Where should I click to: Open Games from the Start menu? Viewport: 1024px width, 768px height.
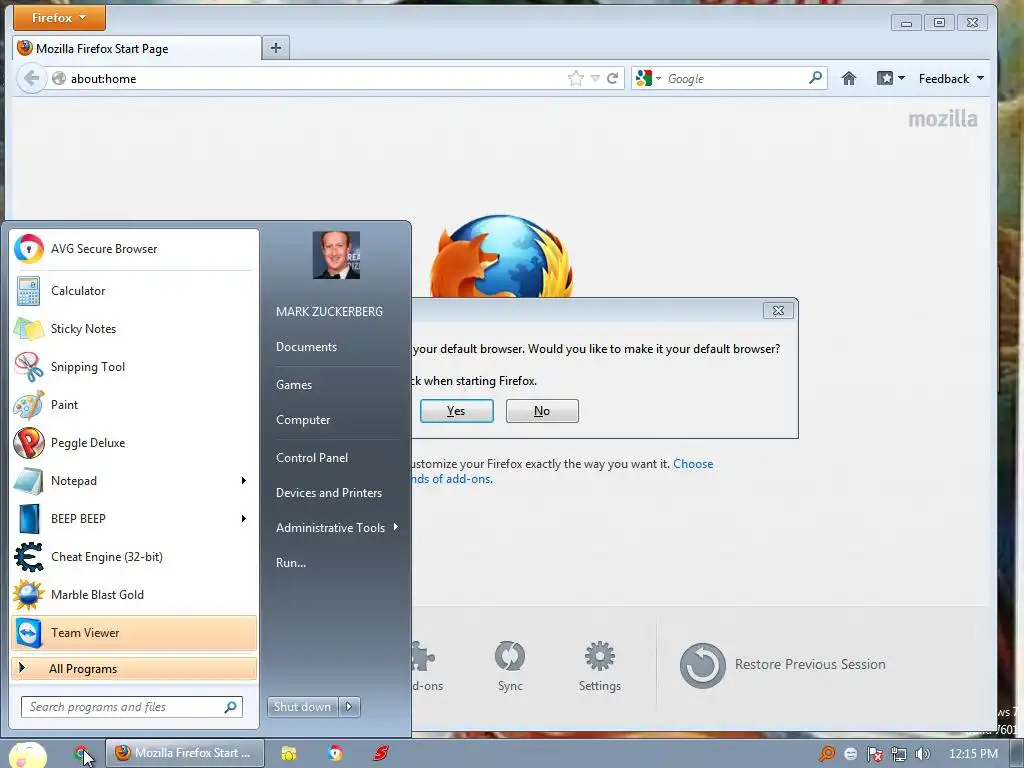point(294,385)
